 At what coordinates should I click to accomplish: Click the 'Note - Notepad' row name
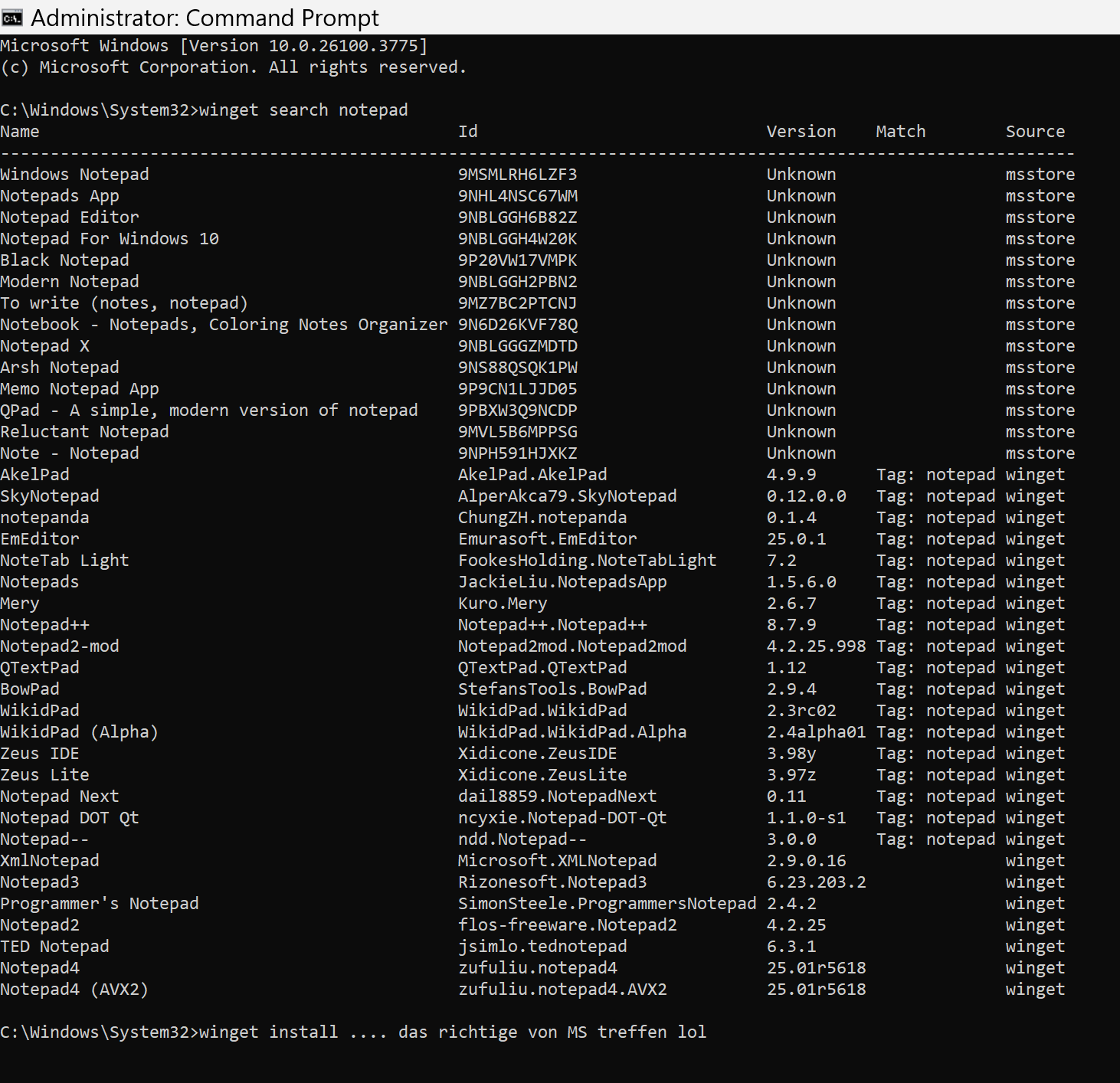click(x=70, y=453)
